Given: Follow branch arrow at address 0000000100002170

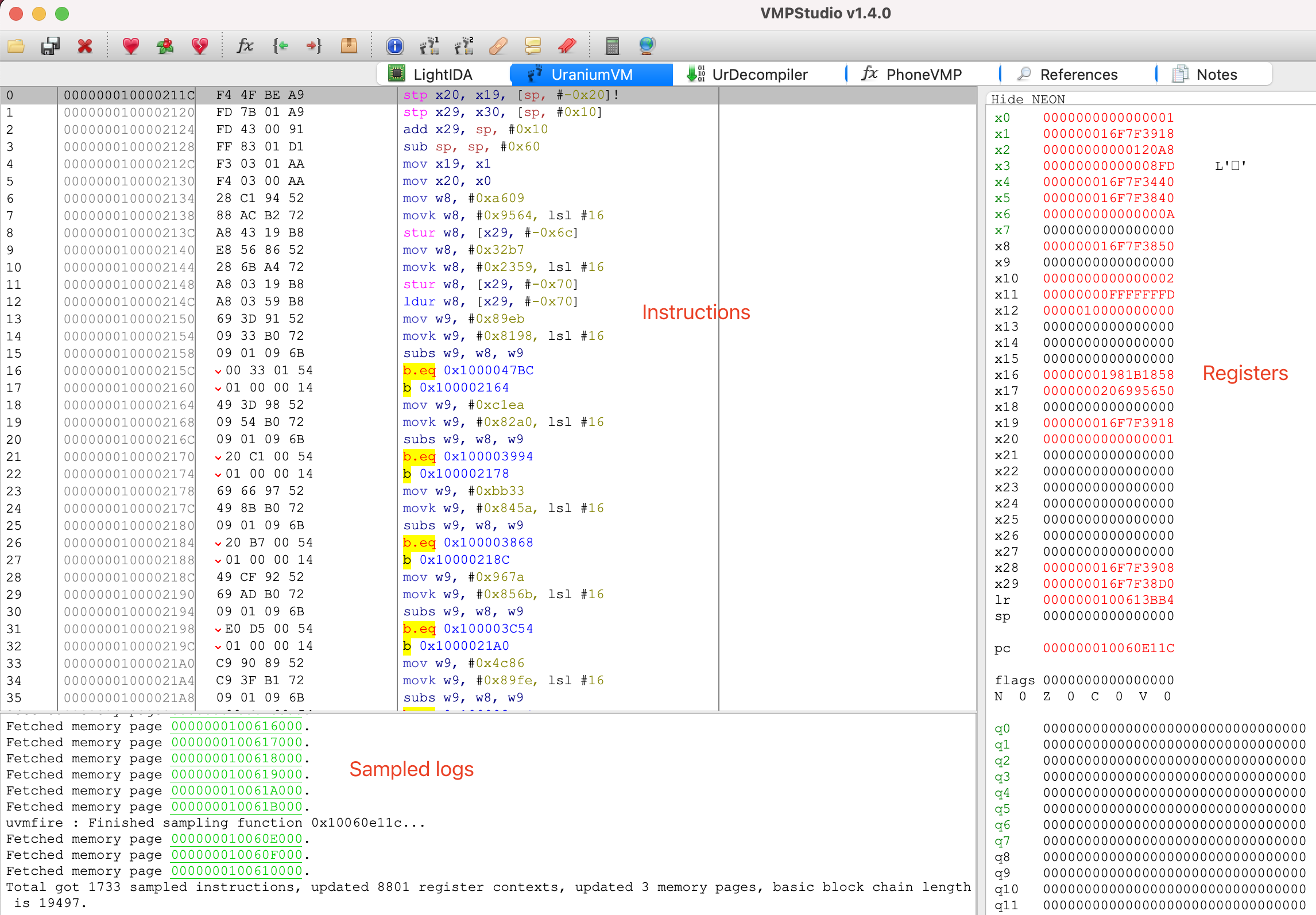Looking at the screenshot, I should click(218, 457).
